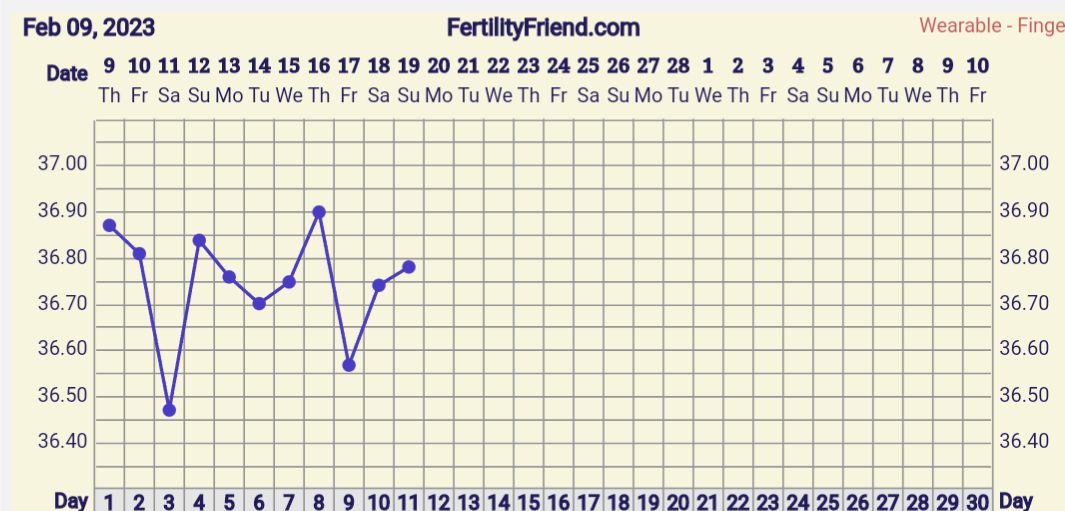This screenshot has height=511, width=1065.
Task: Select the highest temperature point on Thursday 16
Action: (319, 212)
